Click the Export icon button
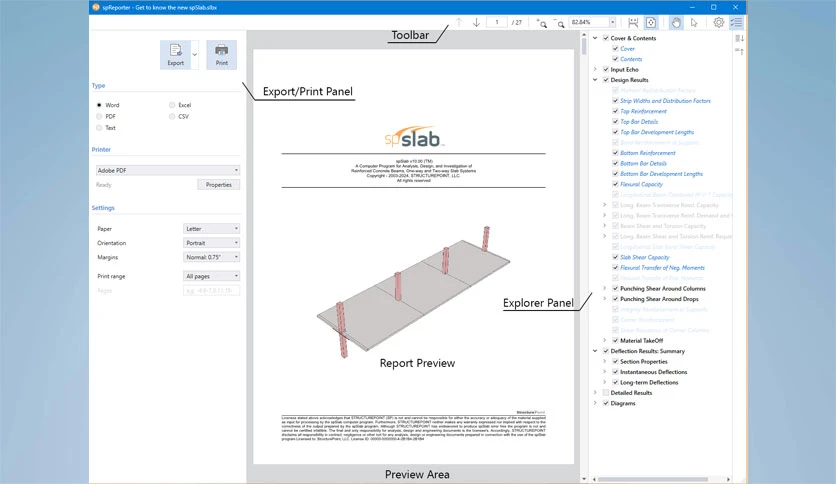This screenshot has height=484, width=836. click(175, 55)
